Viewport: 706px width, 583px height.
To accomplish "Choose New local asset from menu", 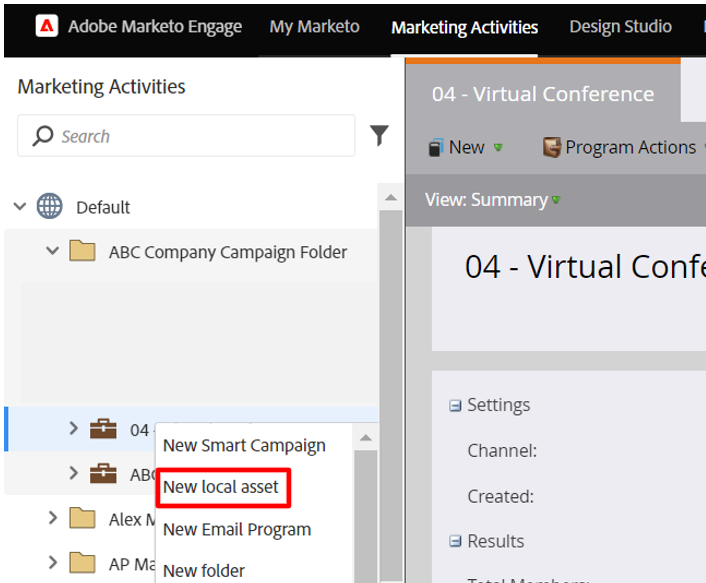I will (221, 487).
